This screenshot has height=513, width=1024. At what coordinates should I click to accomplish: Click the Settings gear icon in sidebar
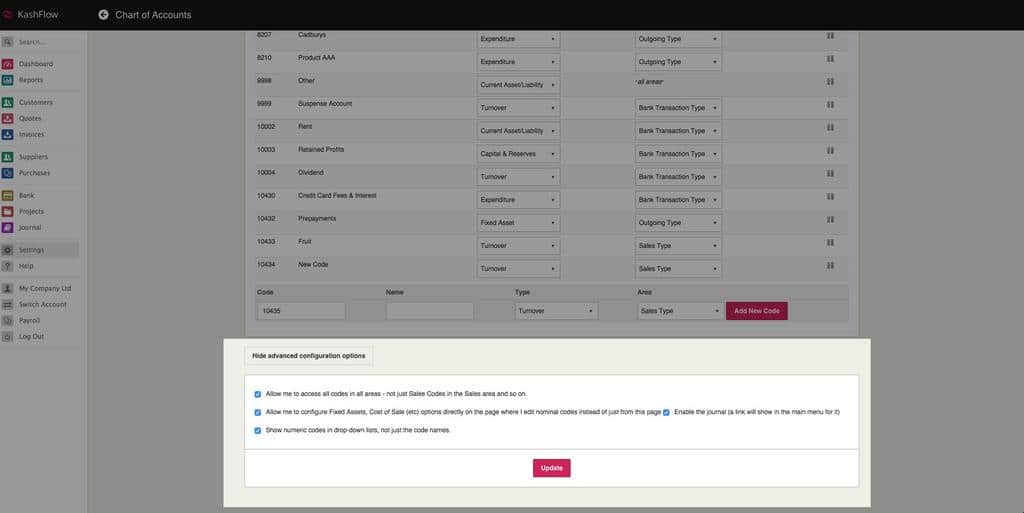tap(8, 250)
